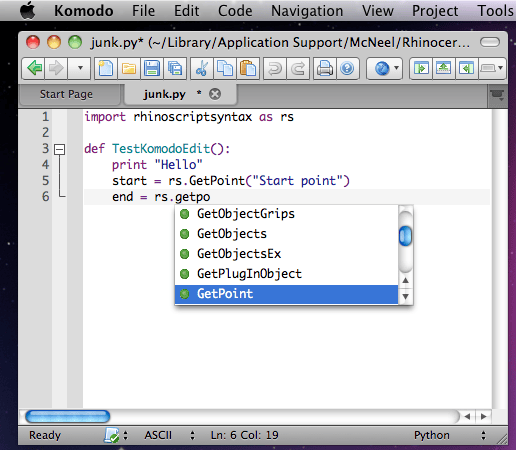The width and height of the screenshot is (516, 450).
Task: Open the Code menu
Action: pyautogui.click(x=235, y=11)
